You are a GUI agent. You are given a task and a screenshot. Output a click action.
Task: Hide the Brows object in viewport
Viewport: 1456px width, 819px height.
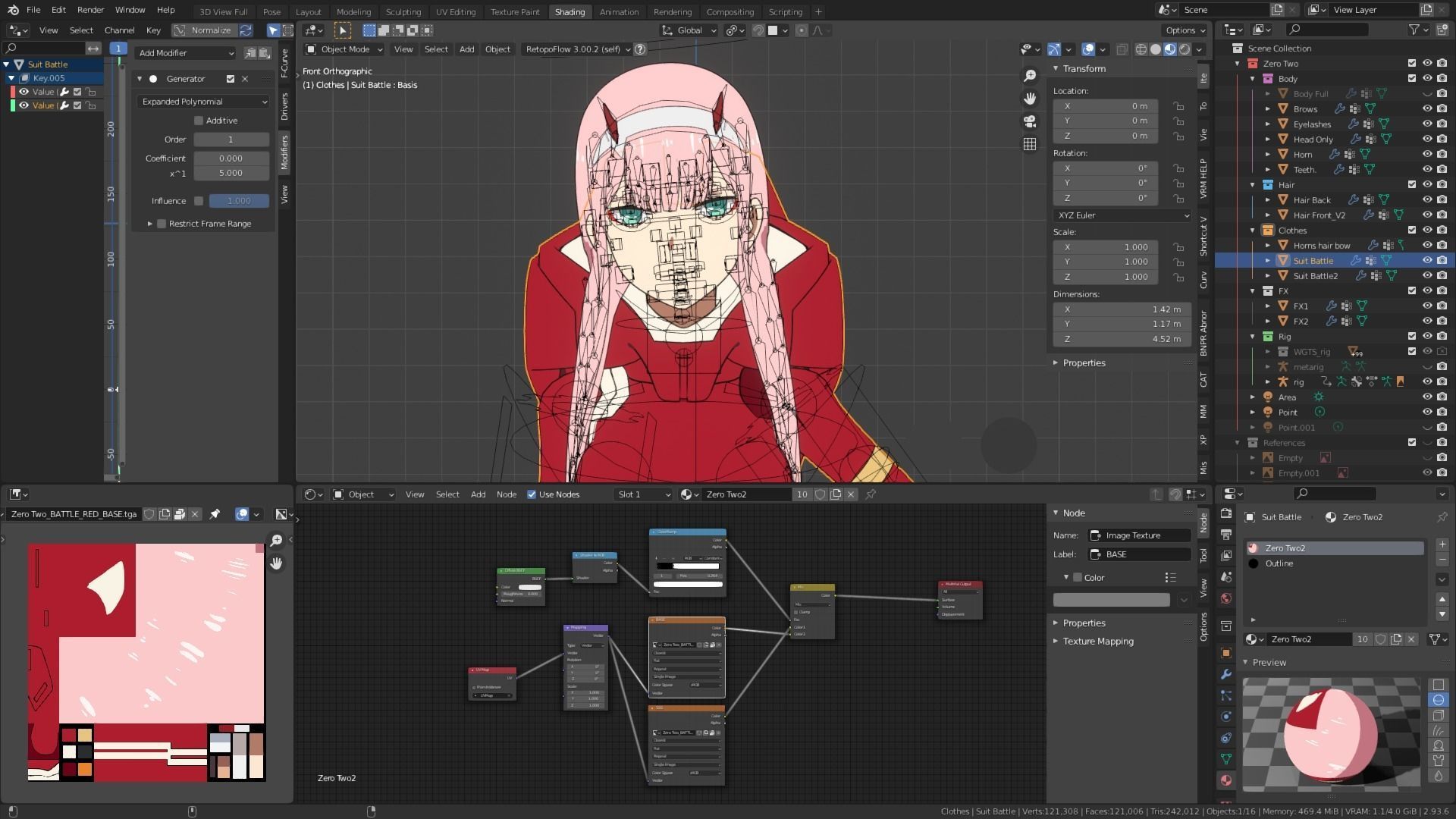tap(1427, 109)
